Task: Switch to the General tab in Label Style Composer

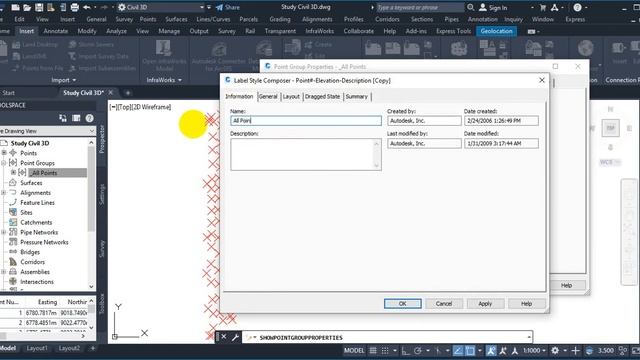Action: click(268, 97)
